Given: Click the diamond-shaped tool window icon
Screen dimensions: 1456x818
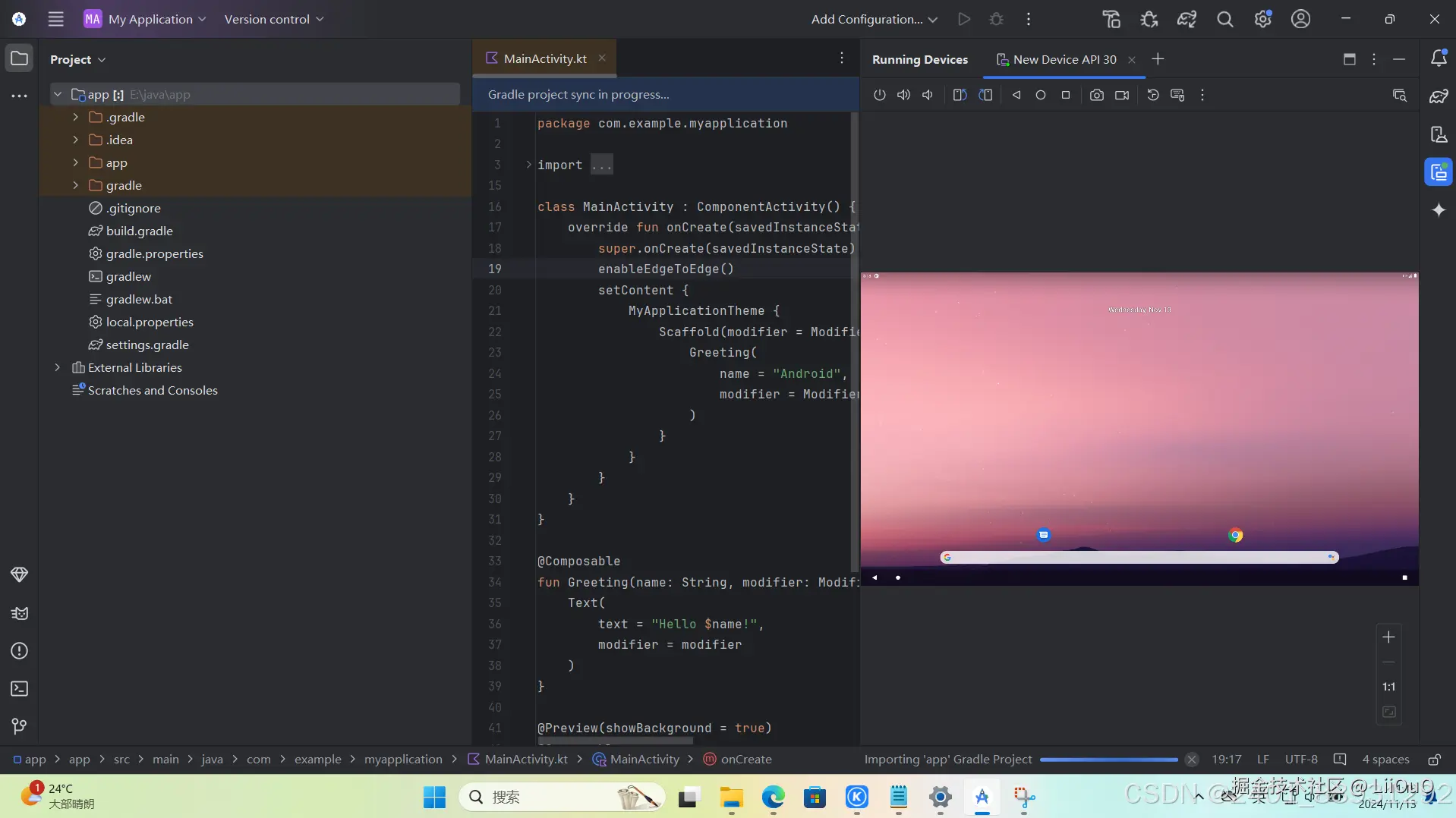Looking at the screenshot, I should coord(20,575).
